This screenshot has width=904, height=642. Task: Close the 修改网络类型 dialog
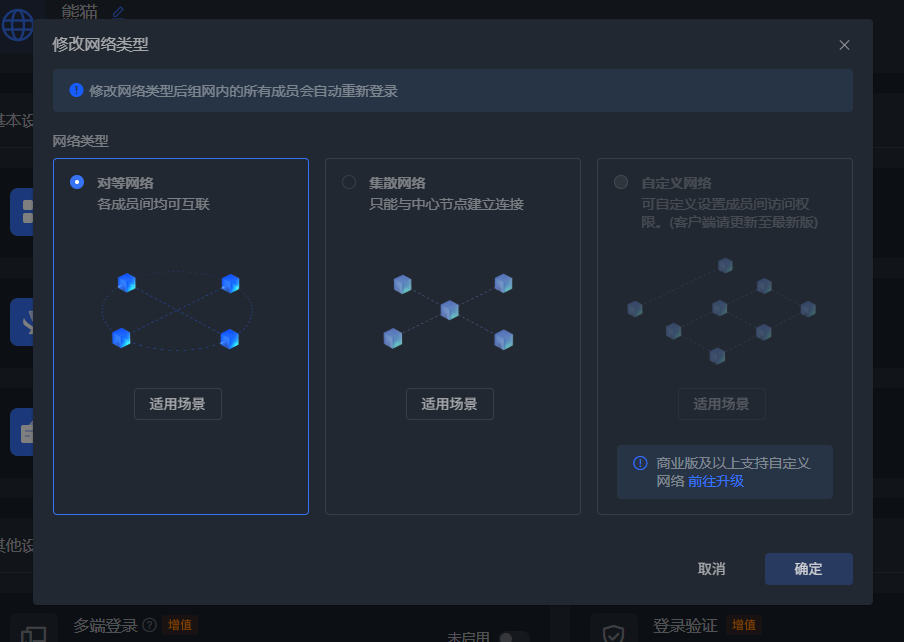click(844, 45)
